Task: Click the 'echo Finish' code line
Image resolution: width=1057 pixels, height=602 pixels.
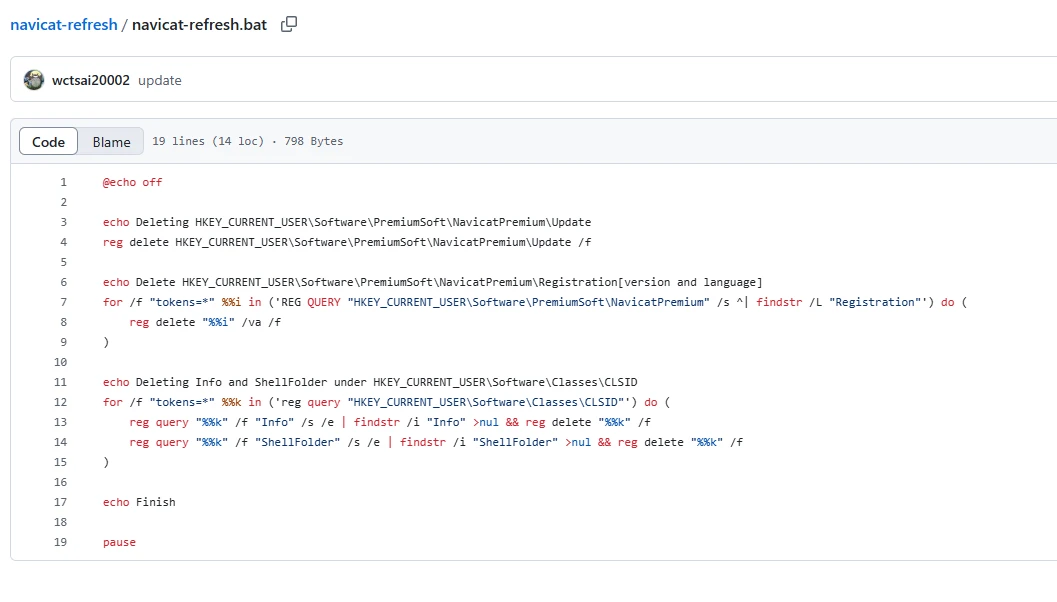Action: [x=139, y=502]
